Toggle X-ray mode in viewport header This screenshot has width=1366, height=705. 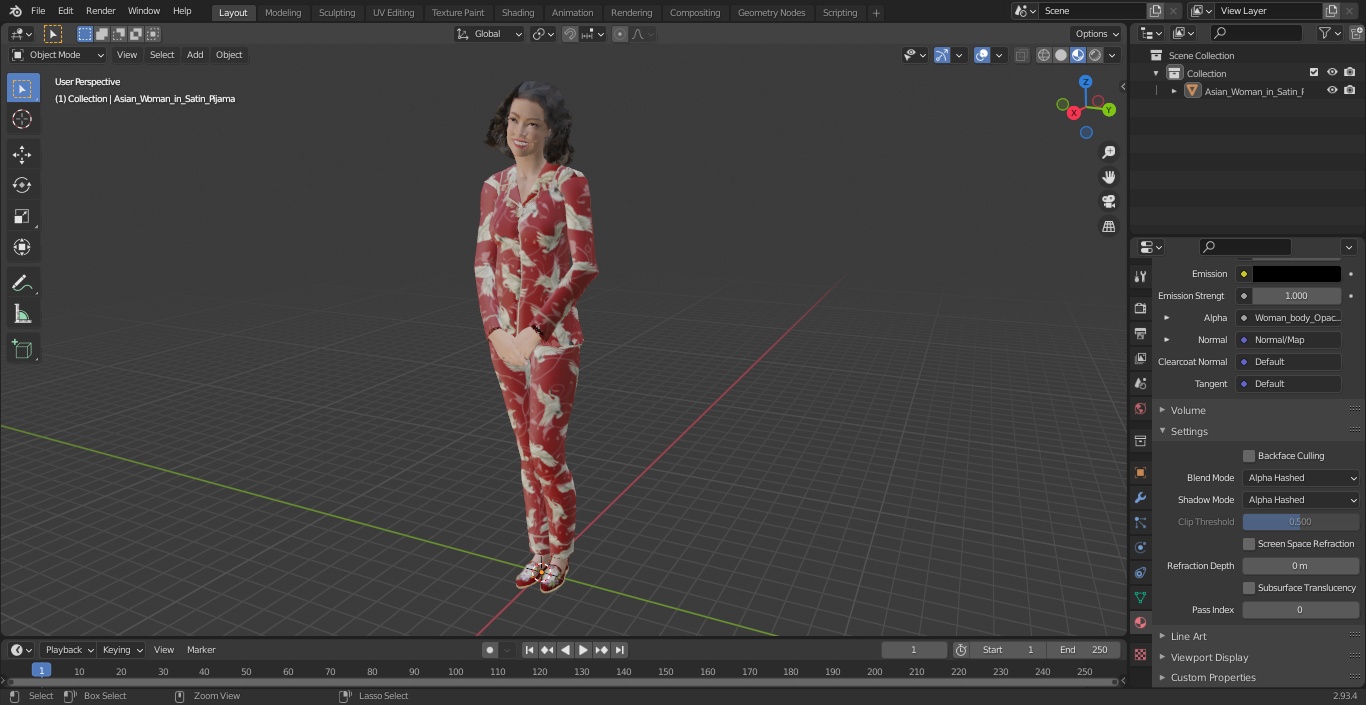(x=1021, y=55)
